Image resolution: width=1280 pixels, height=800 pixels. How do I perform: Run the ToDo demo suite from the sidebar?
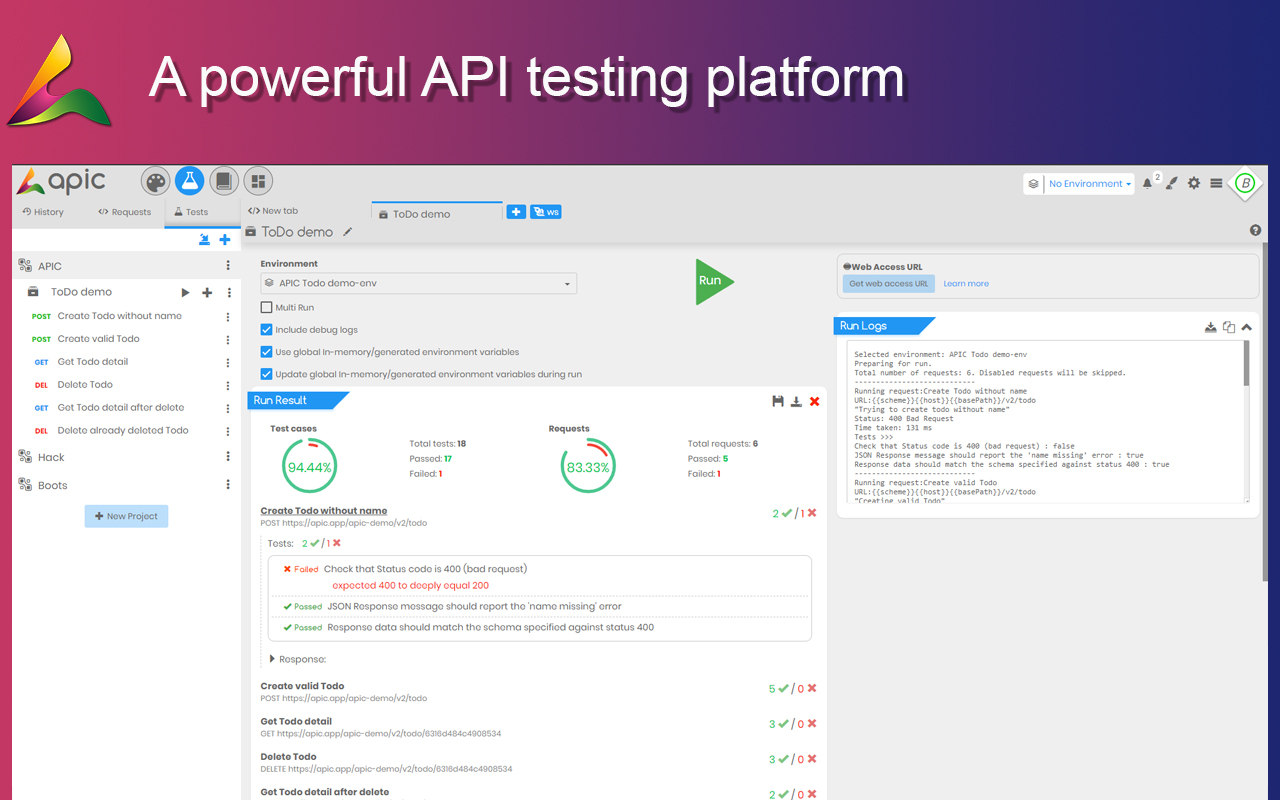185,293
